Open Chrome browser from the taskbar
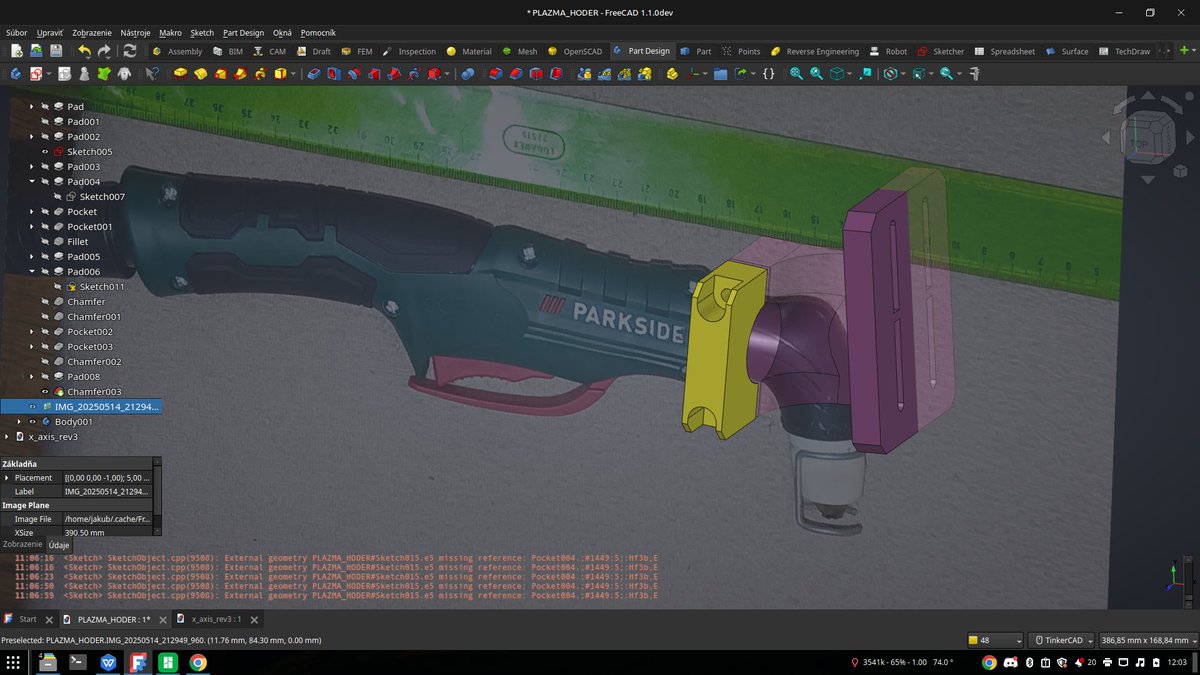Screen dimensions: 1200x675 click(x=198, y=662)
